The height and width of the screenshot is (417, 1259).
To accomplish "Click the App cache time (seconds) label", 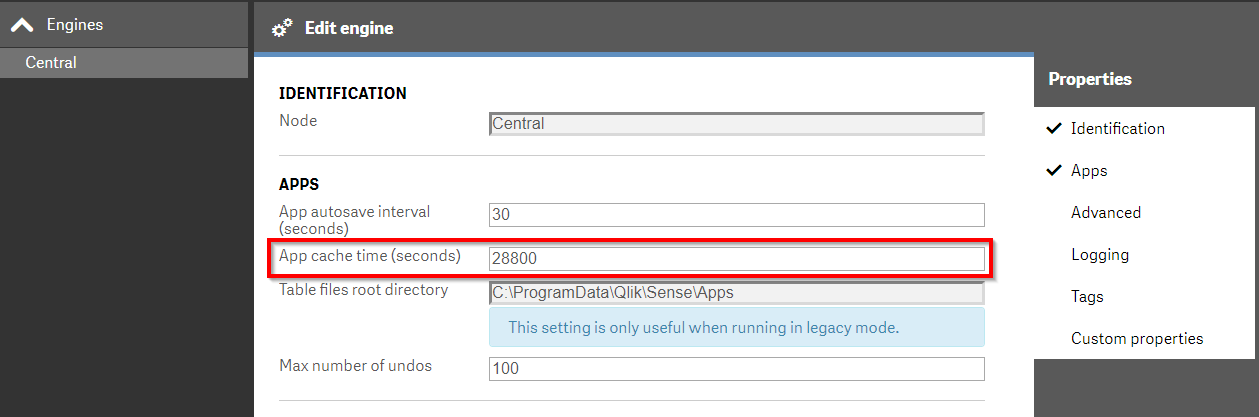I will pos(370,256).
